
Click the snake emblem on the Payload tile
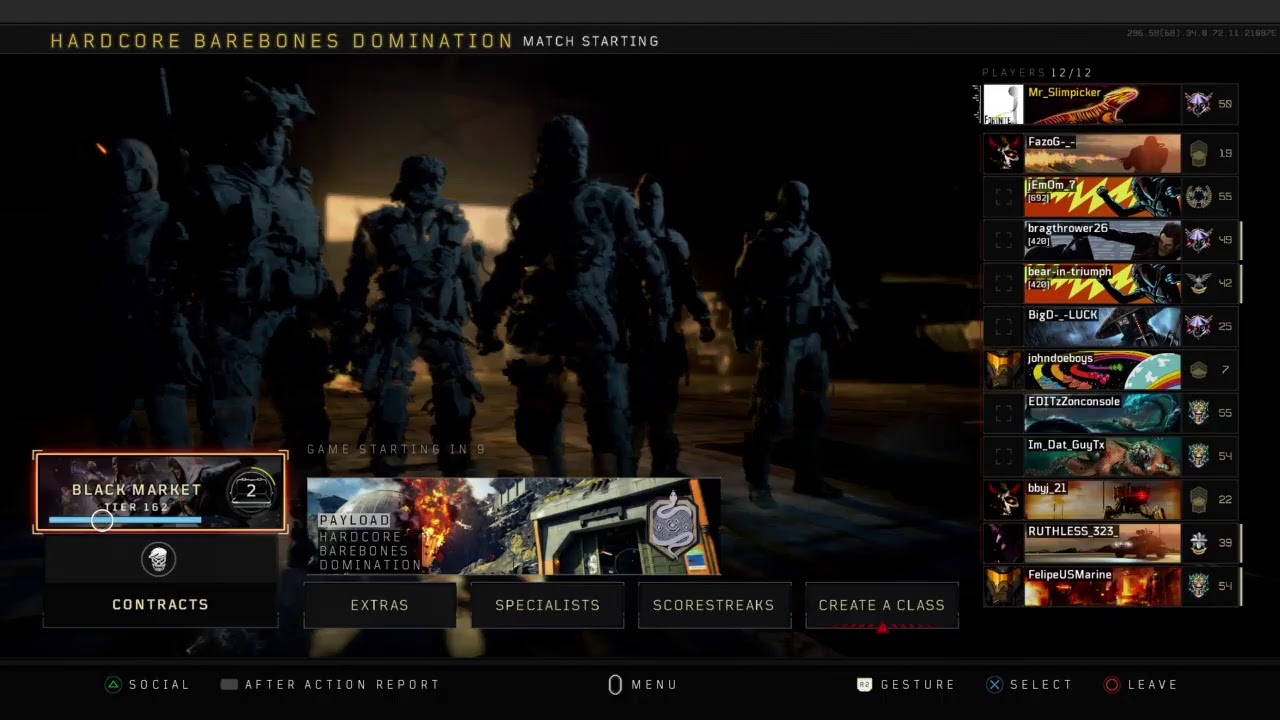(673, 525)
